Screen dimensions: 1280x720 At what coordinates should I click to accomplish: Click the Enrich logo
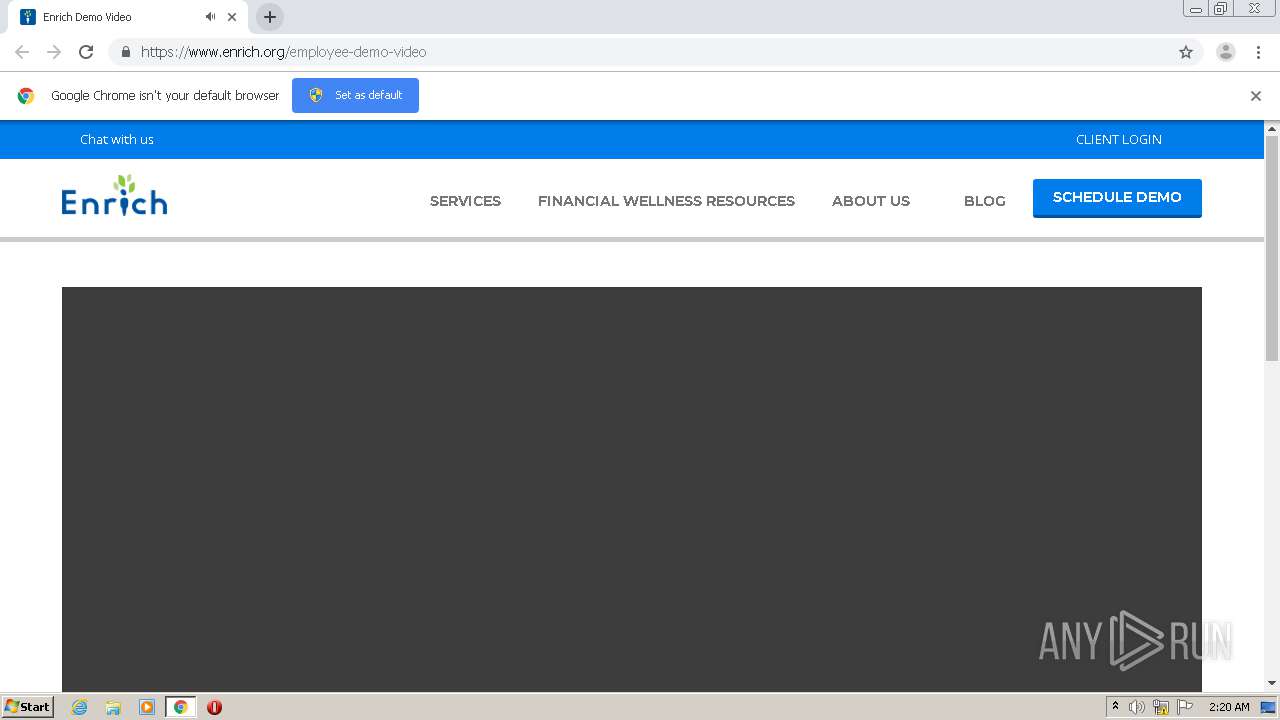pyautogui.click(x=114, y=196)
